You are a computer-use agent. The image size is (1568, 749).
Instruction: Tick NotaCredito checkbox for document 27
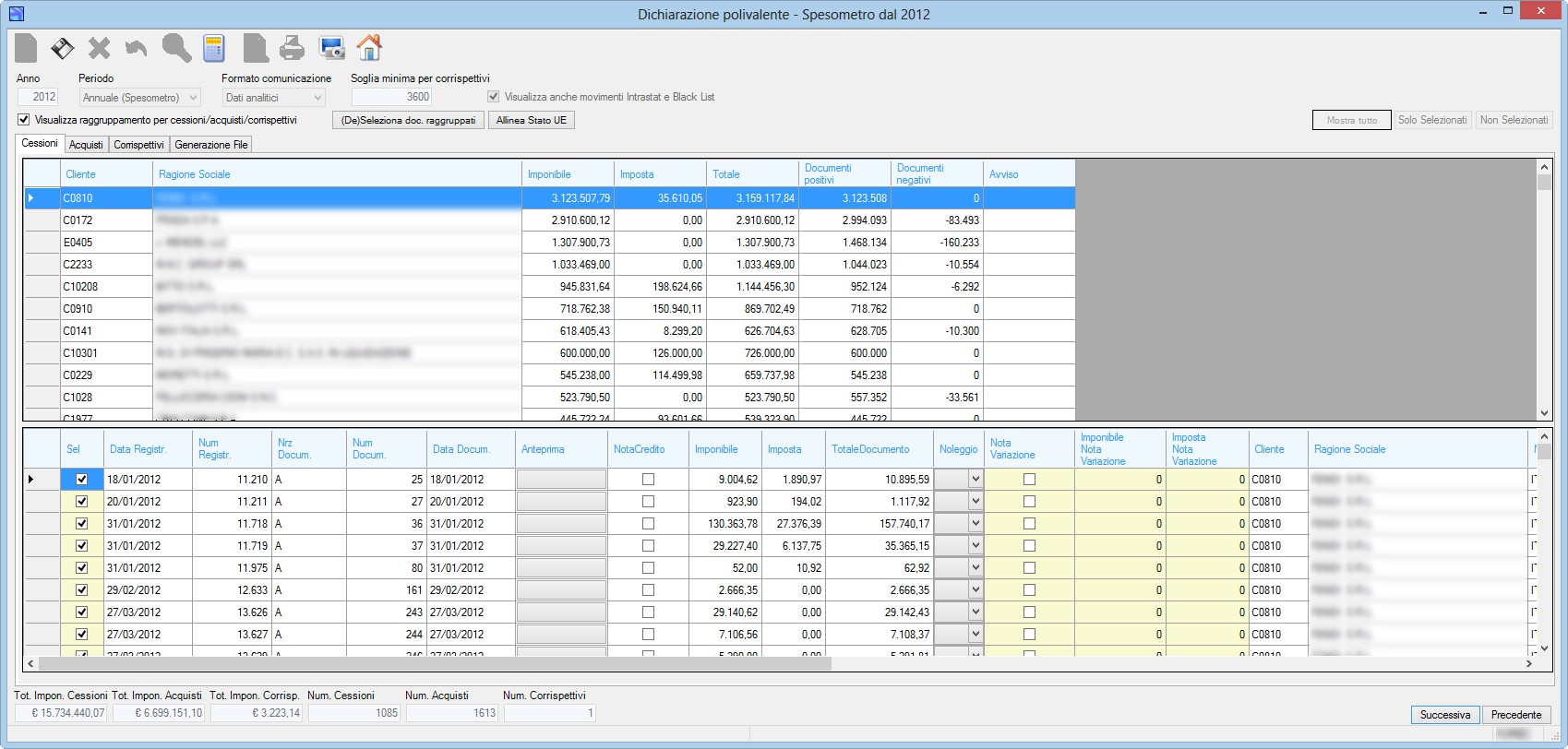pyautogui.click(x=648, y=502)
